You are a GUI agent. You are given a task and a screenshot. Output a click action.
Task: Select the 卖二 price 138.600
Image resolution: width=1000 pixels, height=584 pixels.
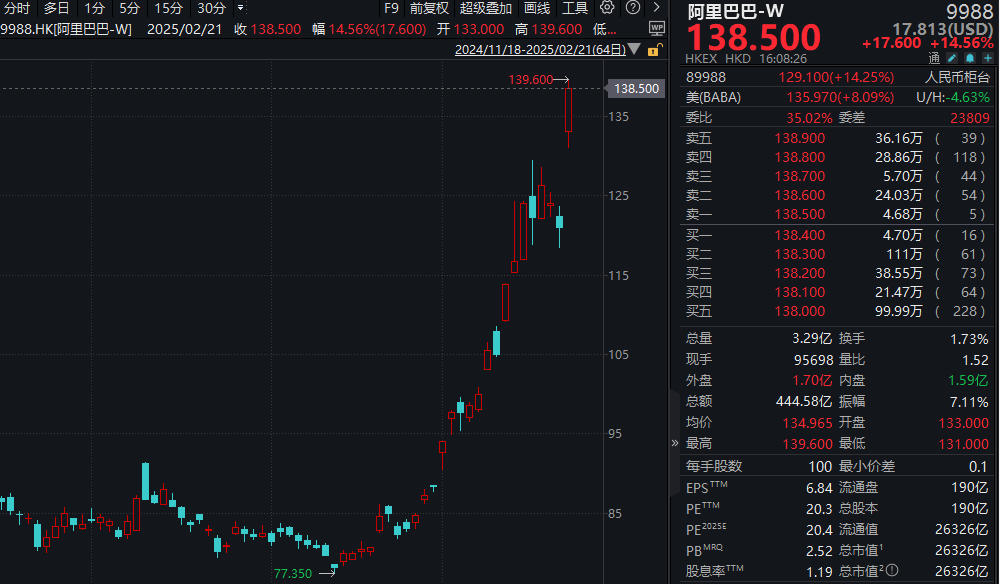coord(800,196)
